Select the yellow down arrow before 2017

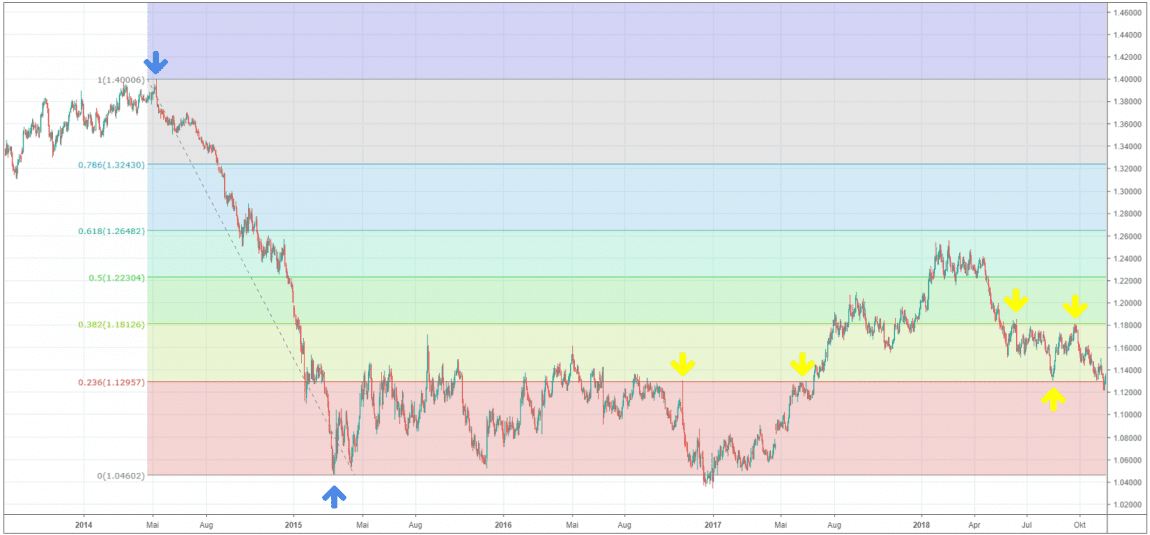tap(682, 363)
